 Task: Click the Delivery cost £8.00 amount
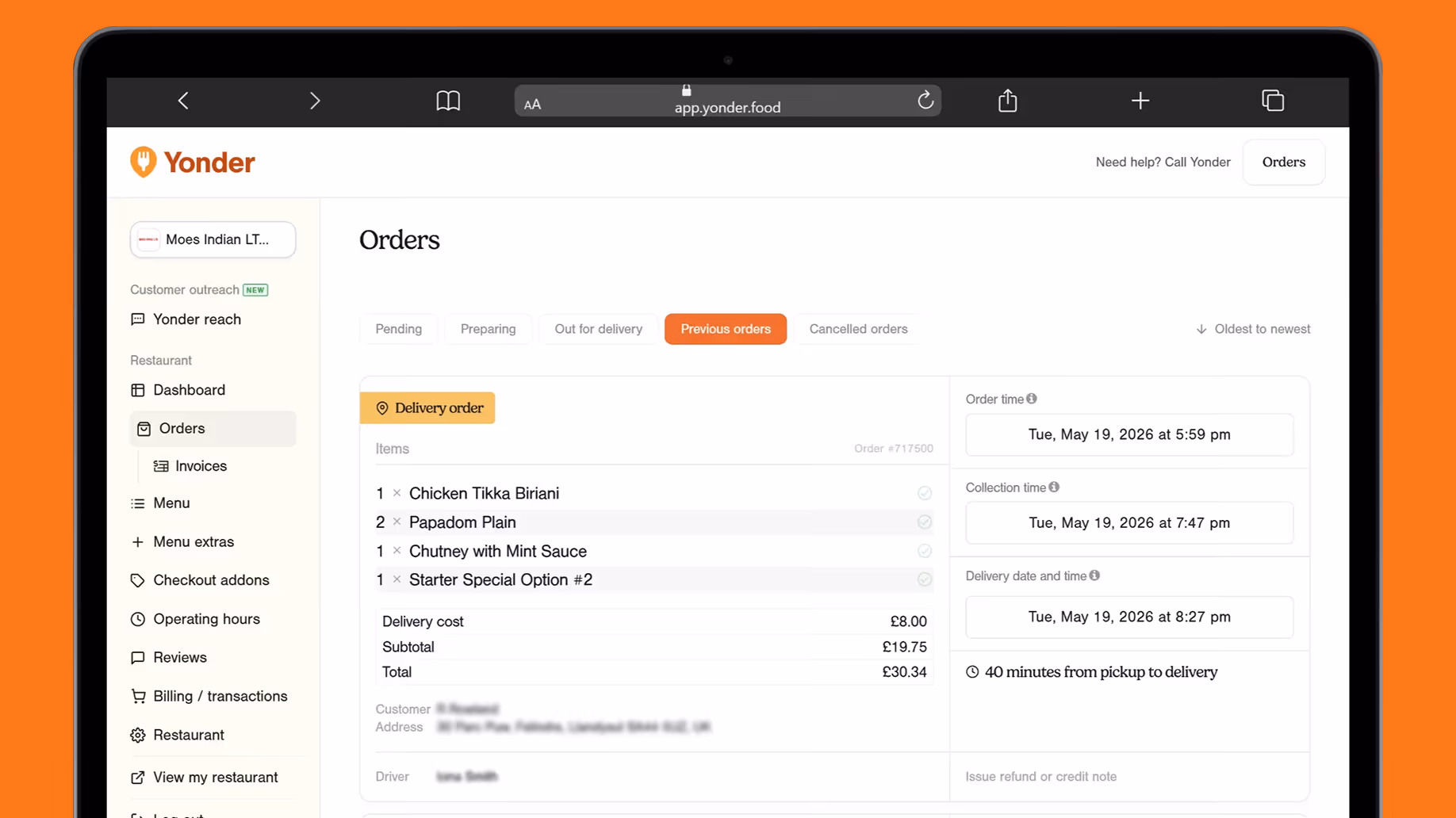[908, 621]
